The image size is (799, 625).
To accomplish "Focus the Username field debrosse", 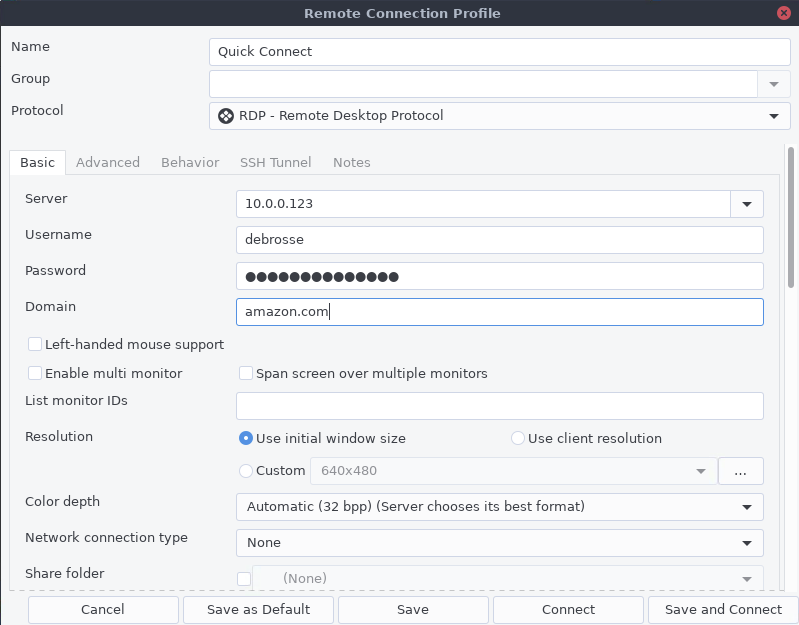I will click(499, 240).
